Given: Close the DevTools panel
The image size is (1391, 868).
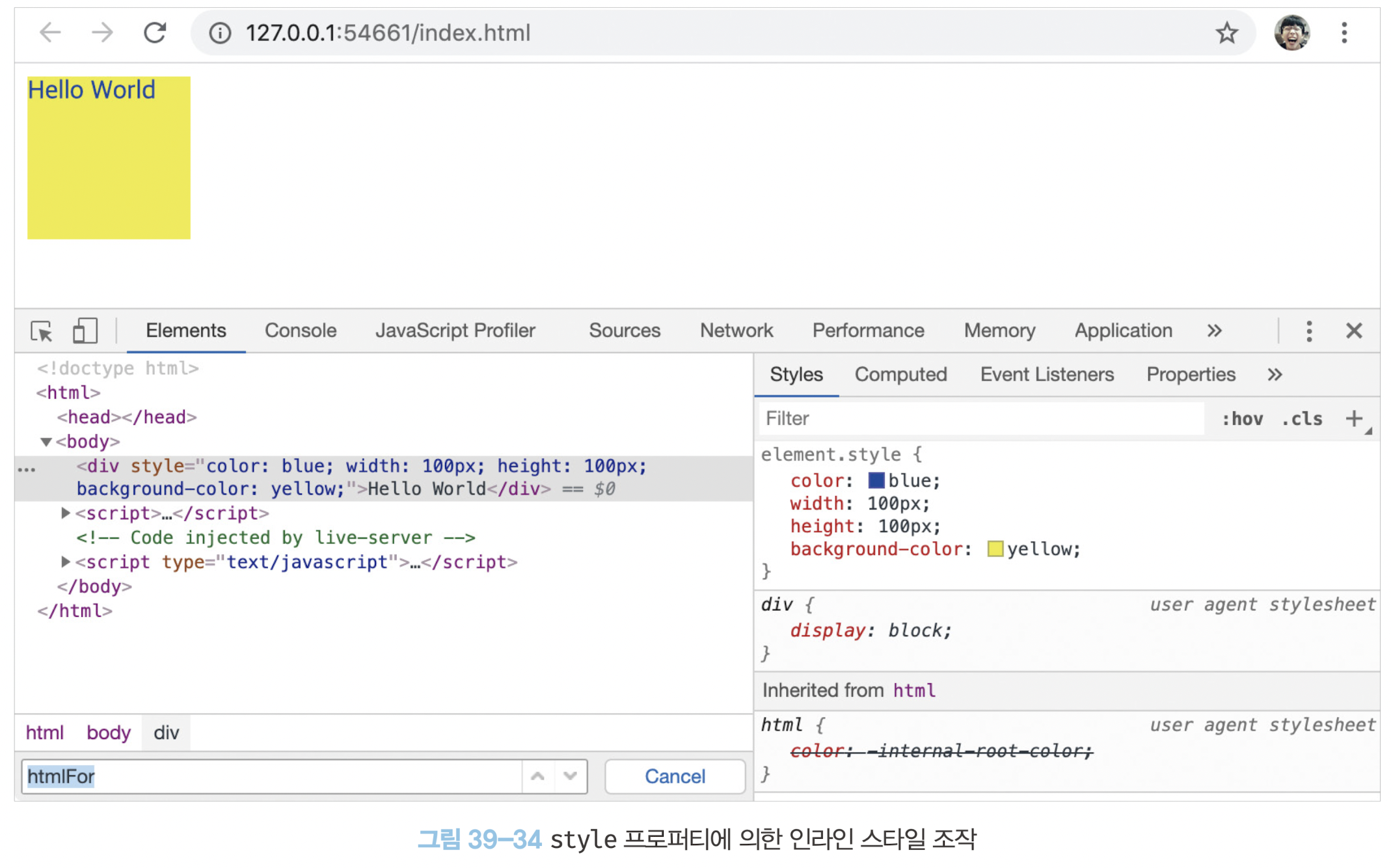Looking at the screenshot, I should coord(1354,331).
